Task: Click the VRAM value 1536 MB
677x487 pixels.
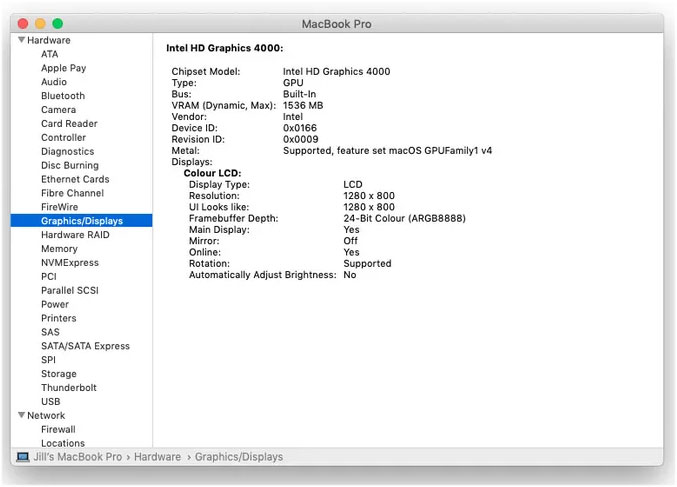Action: (x=303, y=105)
